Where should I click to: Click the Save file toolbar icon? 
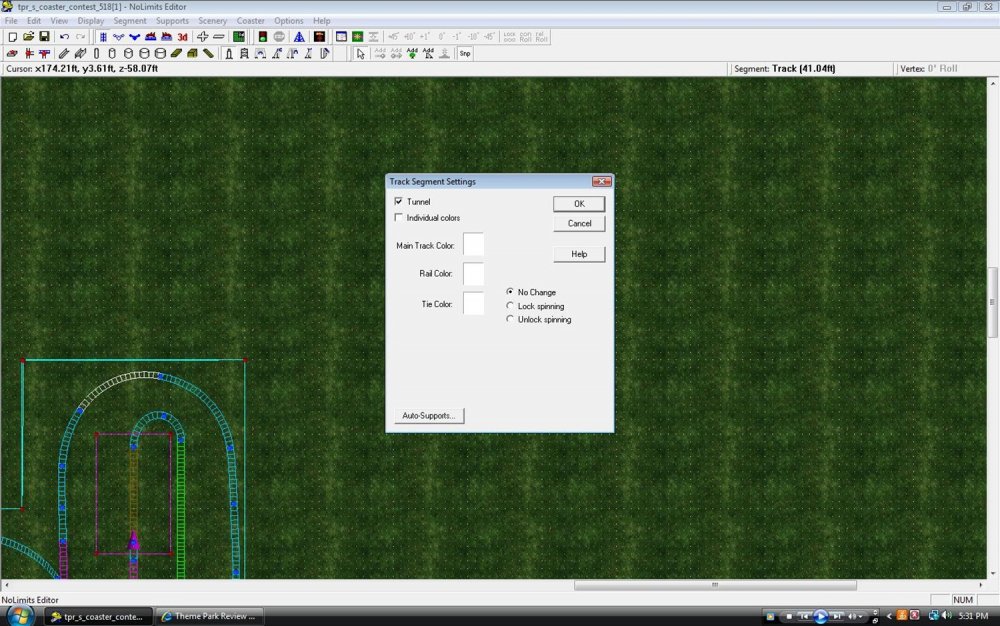pyautogui.click(x=44, y=37)
